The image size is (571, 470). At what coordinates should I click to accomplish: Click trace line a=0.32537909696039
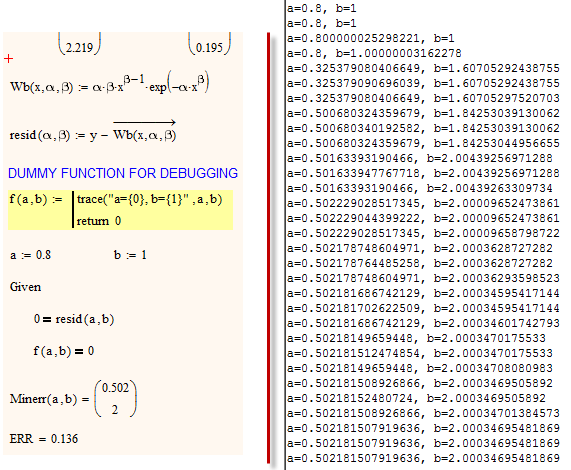(423, 83)
